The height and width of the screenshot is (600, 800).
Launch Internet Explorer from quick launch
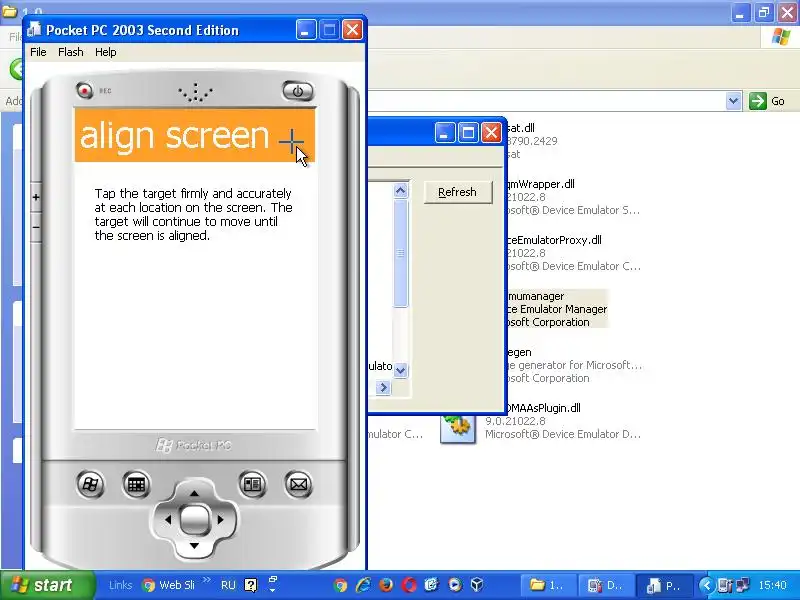(363, 585)
